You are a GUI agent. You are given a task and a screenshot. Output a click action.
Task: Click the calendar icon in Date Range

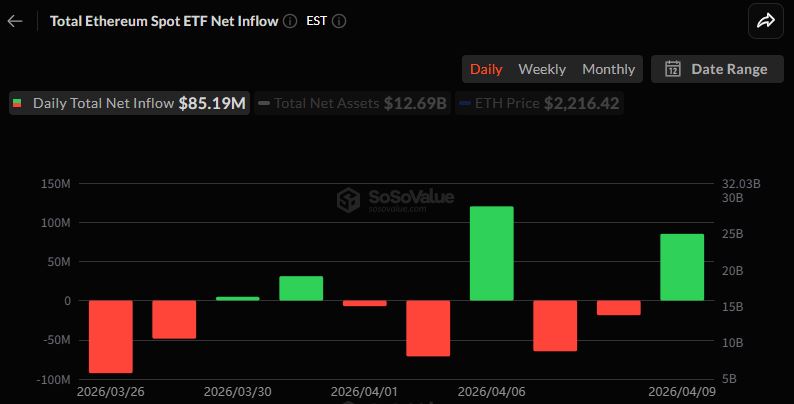pyautogui.click(x=672, y=69)
